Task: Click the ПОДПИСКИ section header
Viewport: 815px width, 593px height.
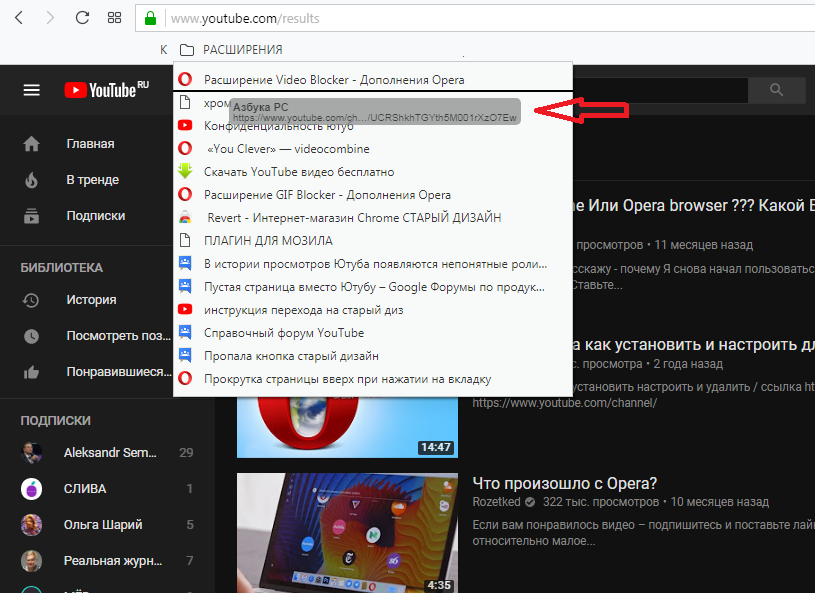Action: (56, 420)
